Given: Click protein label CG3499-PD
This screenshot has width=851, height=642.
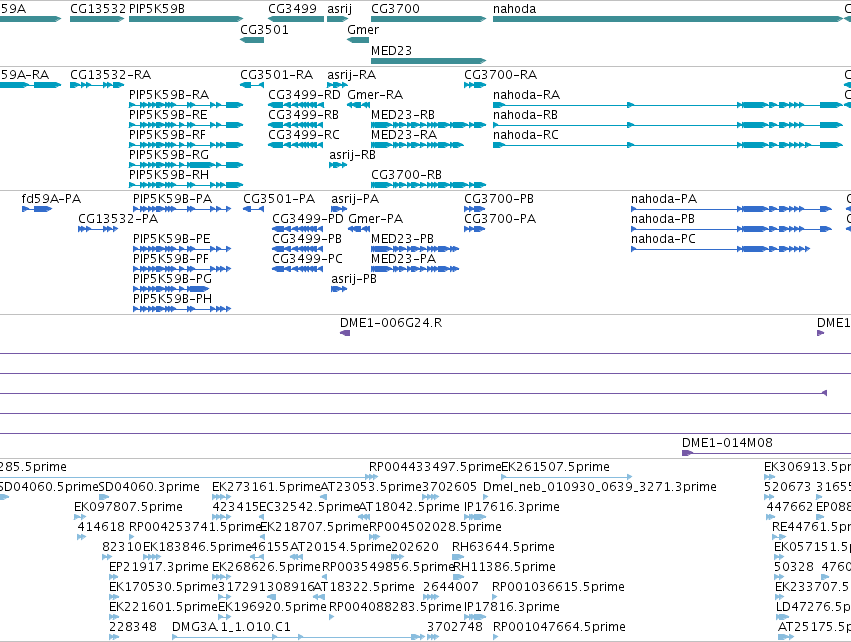Looking at the screenshot, I should [x=308, y=219].
